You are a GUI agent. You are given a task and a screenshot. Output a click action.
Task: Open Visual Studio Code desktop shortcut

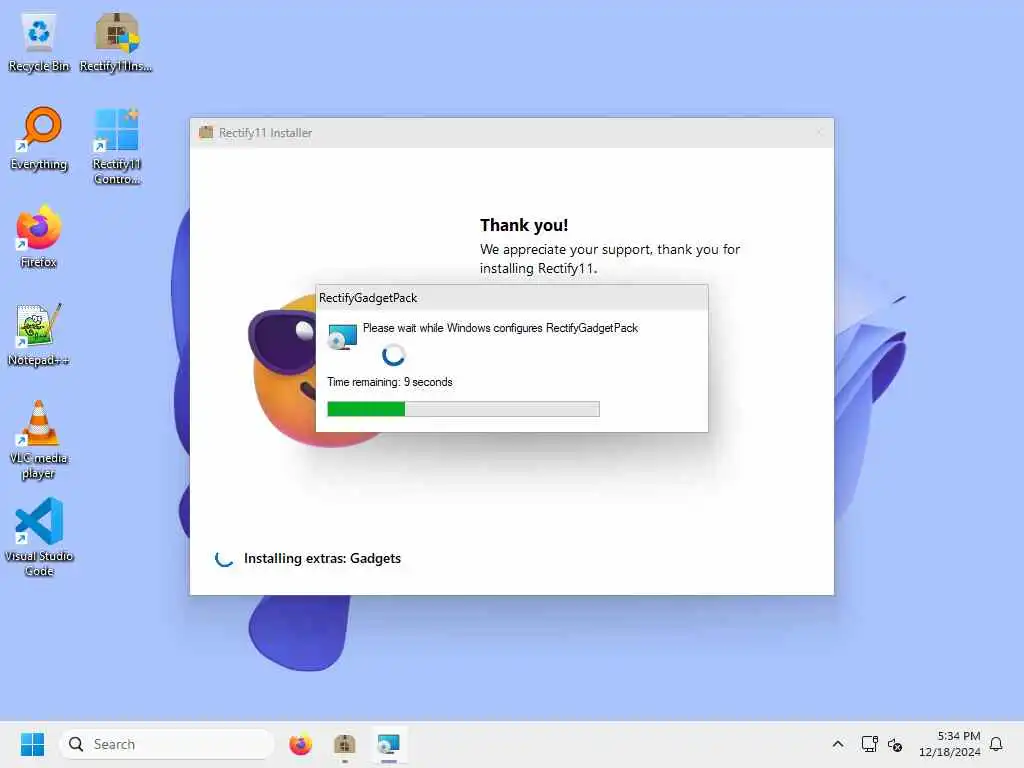39,537
